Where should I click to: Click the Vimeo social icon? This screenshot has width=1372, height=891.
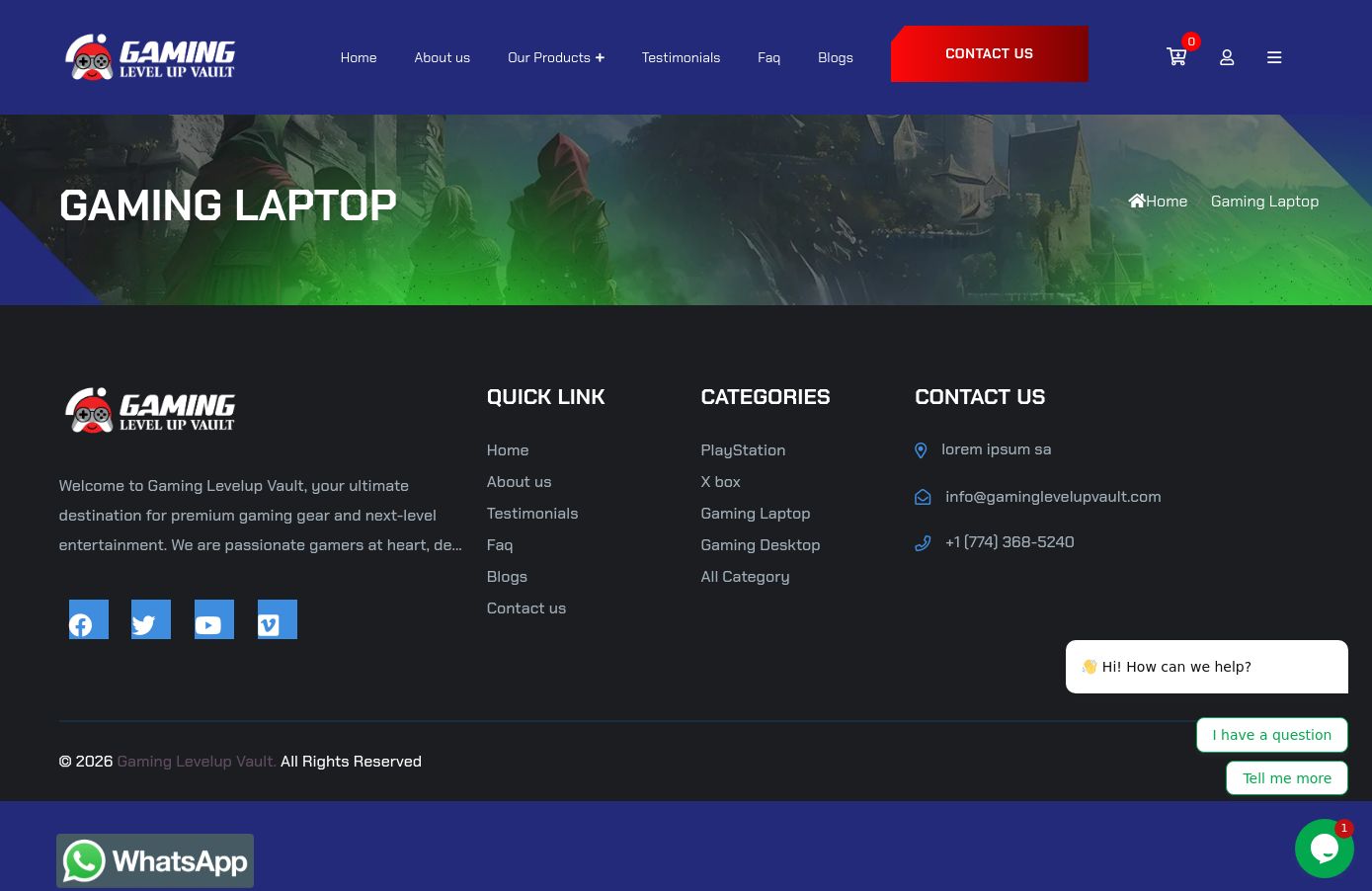point(278,620)
